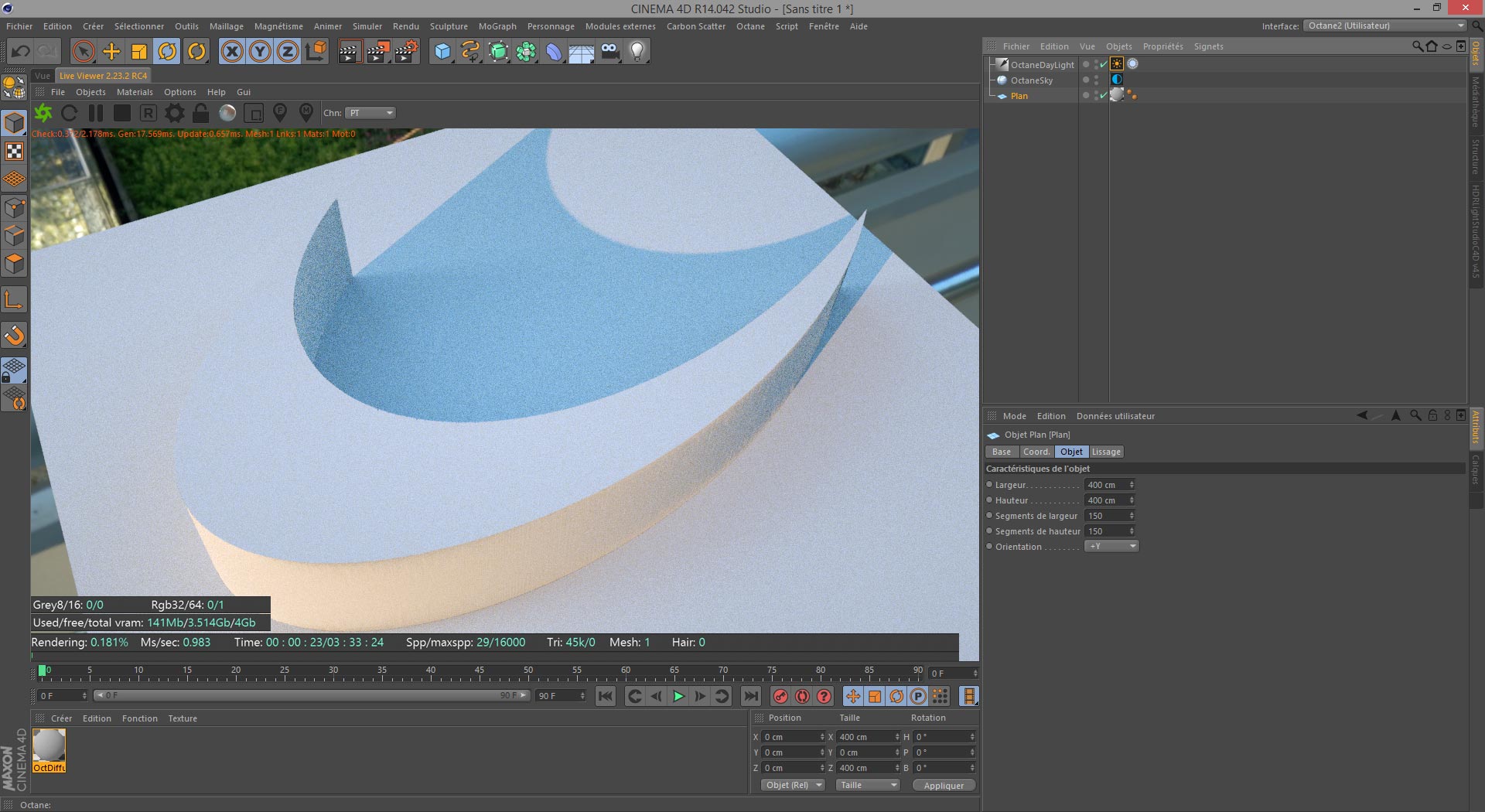1485x812 pixels.
Task: Toggle the Live Viewer lock resolution icon
Action: 200,113
